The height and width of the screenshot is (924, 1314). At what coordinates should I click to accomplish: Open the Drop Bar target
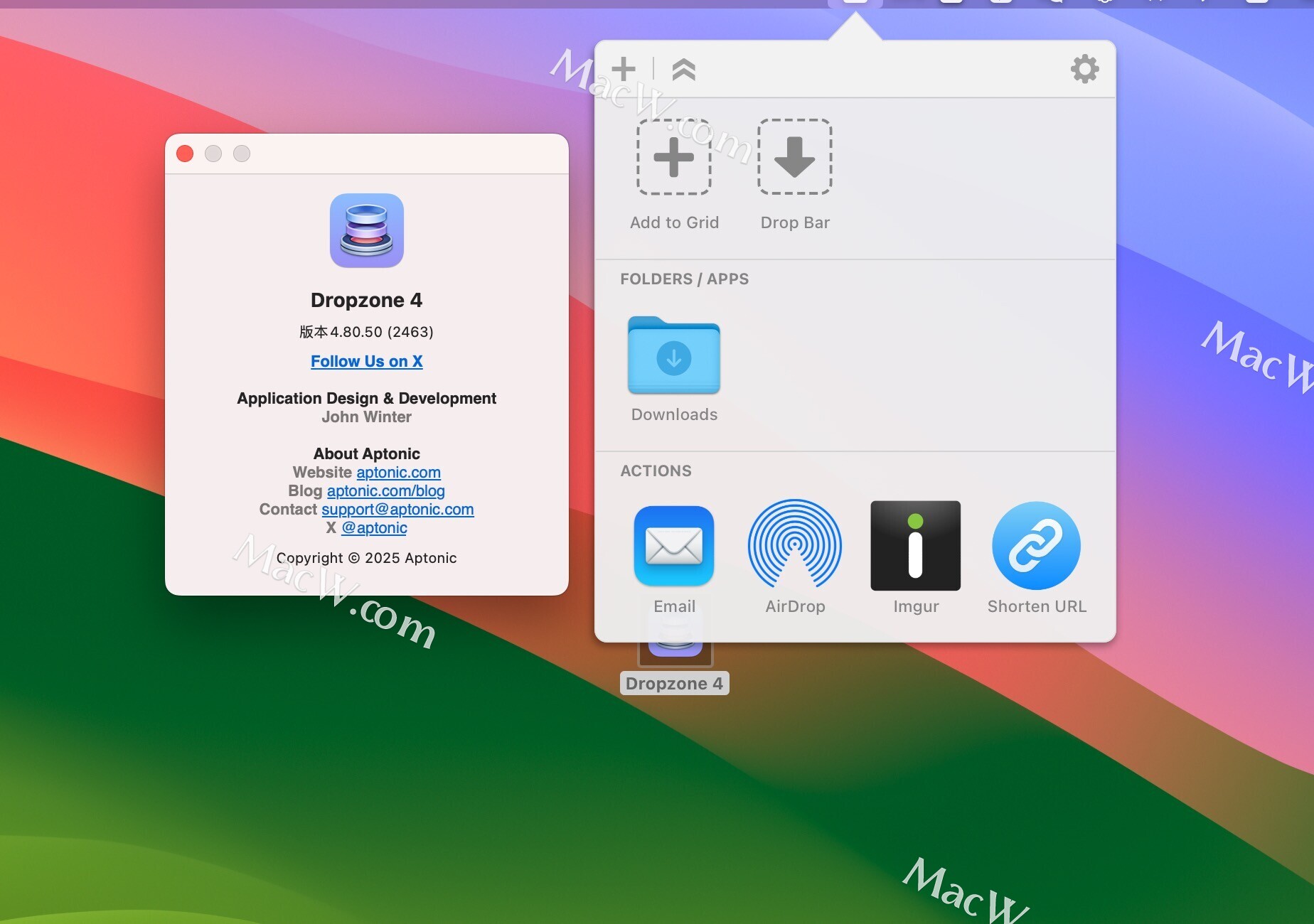click(x=795, y=157)
